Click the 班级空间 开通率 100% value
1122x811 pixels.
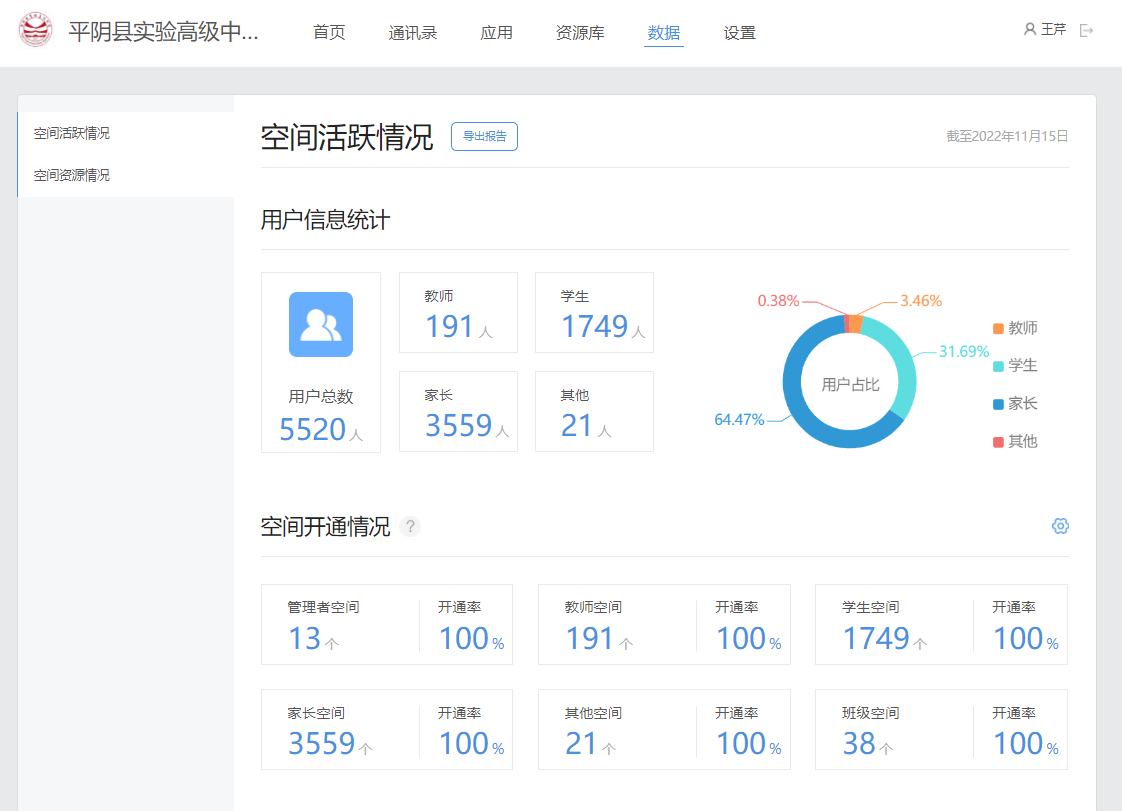[1025, 744]
